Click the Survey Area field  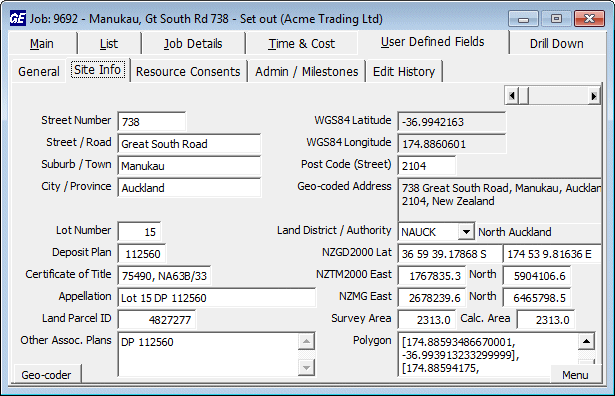[427, 319]
